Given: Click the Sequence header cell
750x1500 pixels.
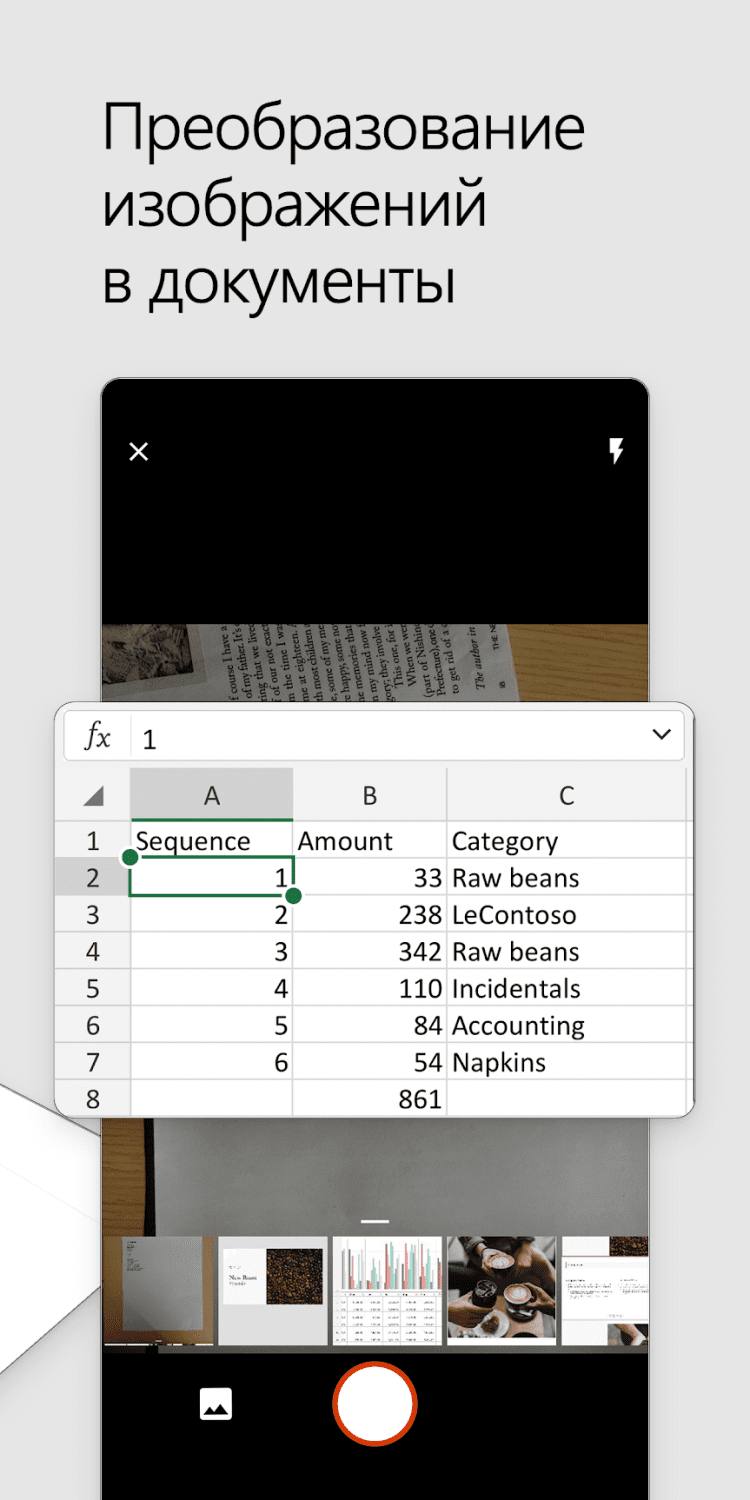Looking at the screenshot, I should click(x=211, y=841).
